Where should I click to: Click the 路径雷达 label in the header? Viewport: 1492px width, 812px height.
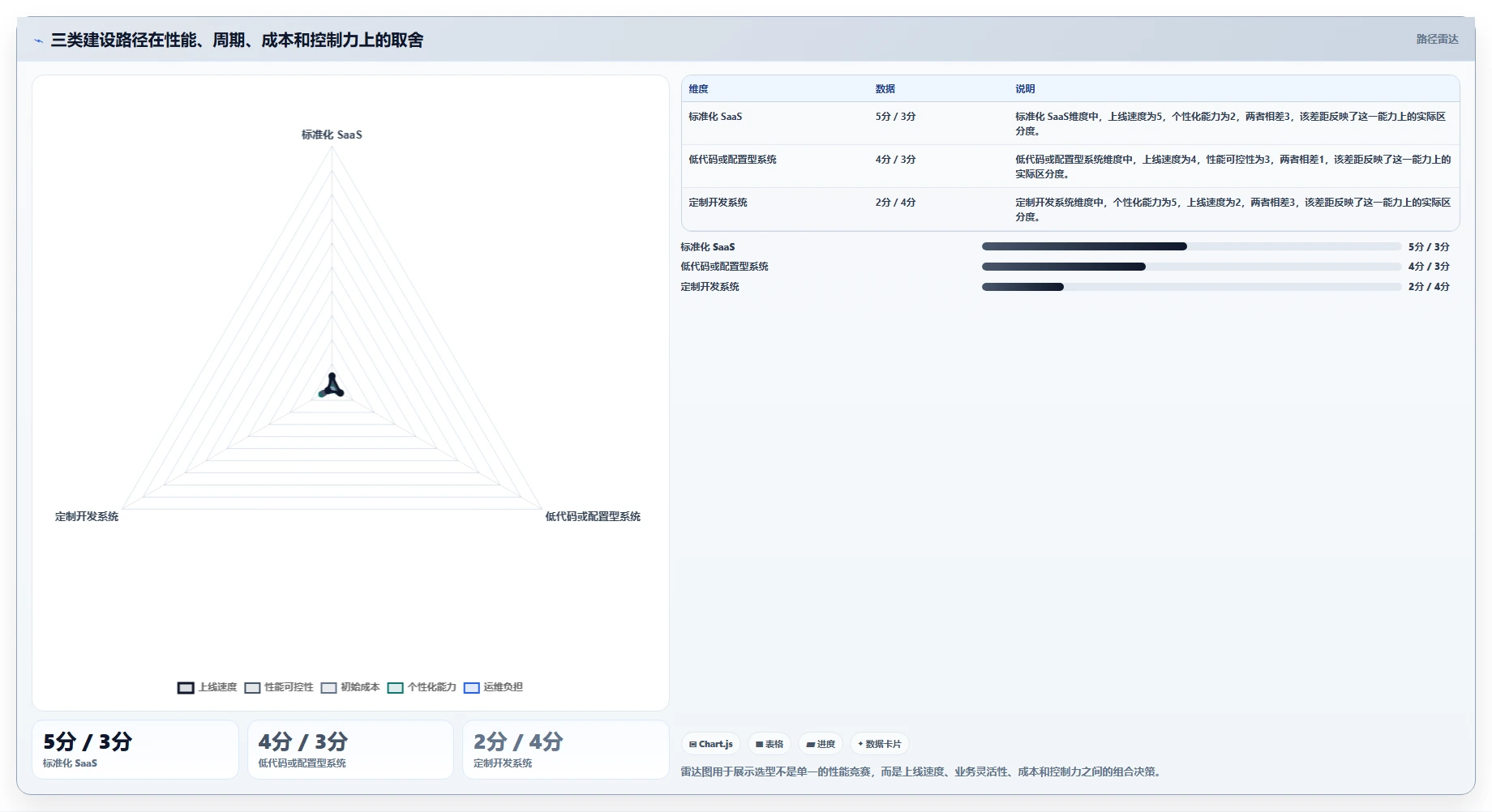coord(1437,39)
